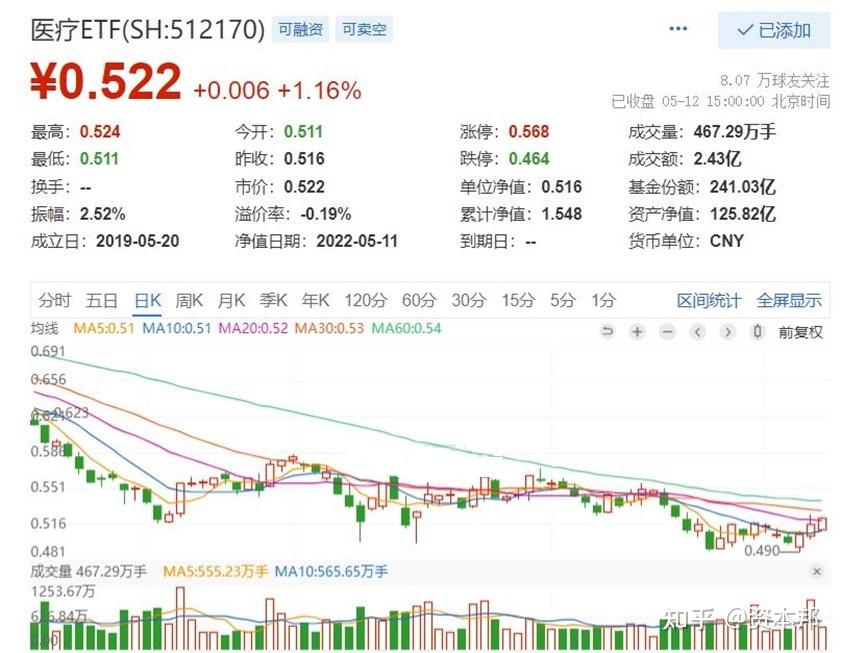Click the undo/reset chart view icon
Viewport: 841px width, 653px height.
pyautogui.click(x=608, y=332)
